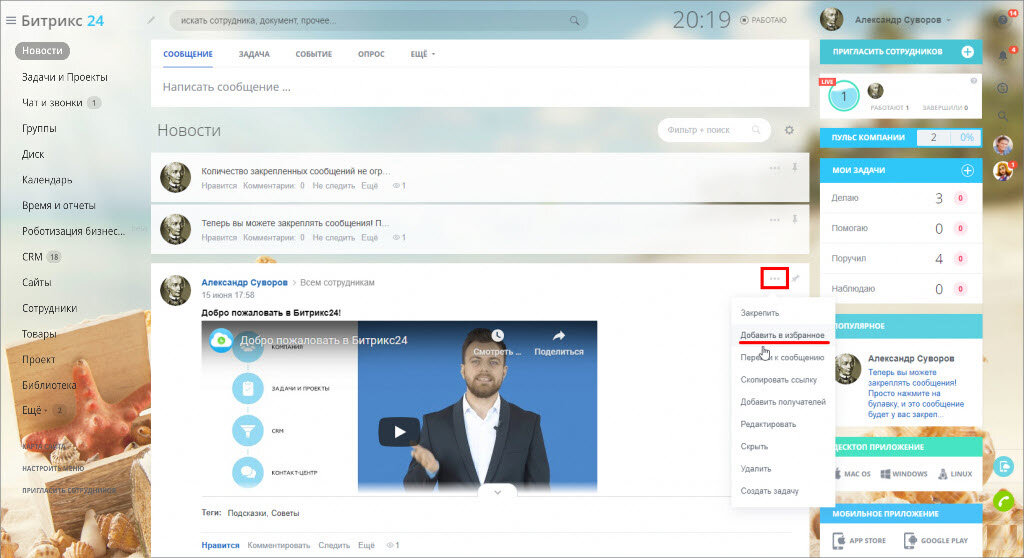Image resolution: width=1024 pixels, height=558 pixels.
Task: Open Календарь in the sidebar
Action: [47, 180]
